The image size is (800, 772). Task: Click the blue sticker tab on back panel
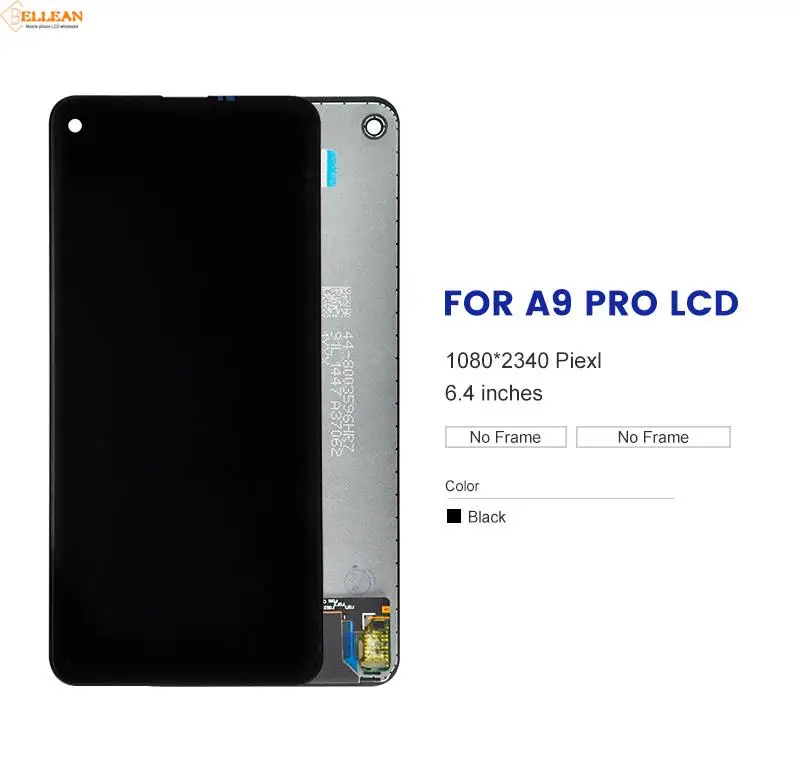(331, 168)
